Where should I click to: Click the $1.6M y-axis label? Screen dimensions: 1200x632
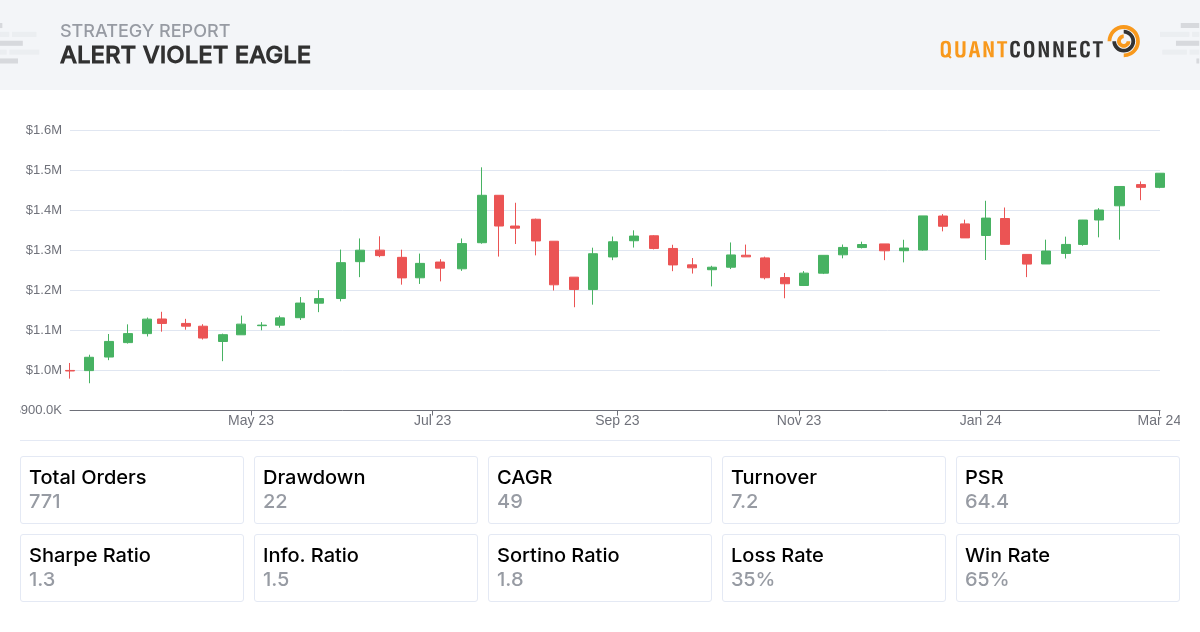(44, 130)
